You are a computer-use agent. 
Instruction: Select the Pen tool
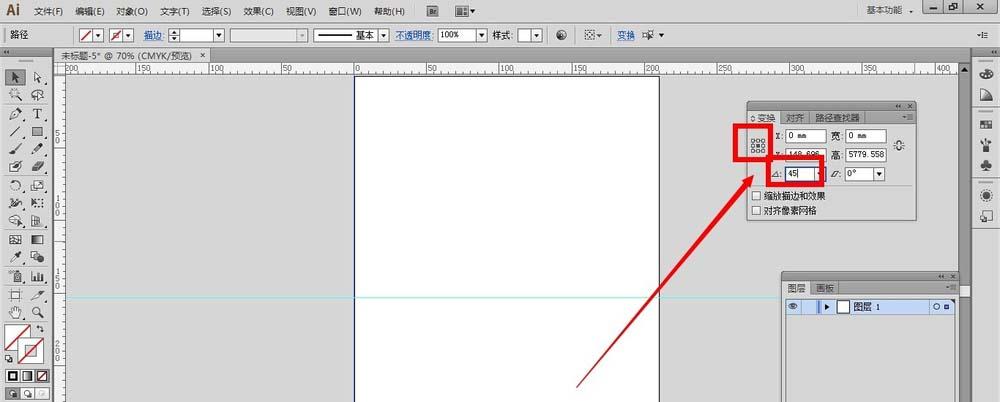pyautogui.click(x=16, y=114)
